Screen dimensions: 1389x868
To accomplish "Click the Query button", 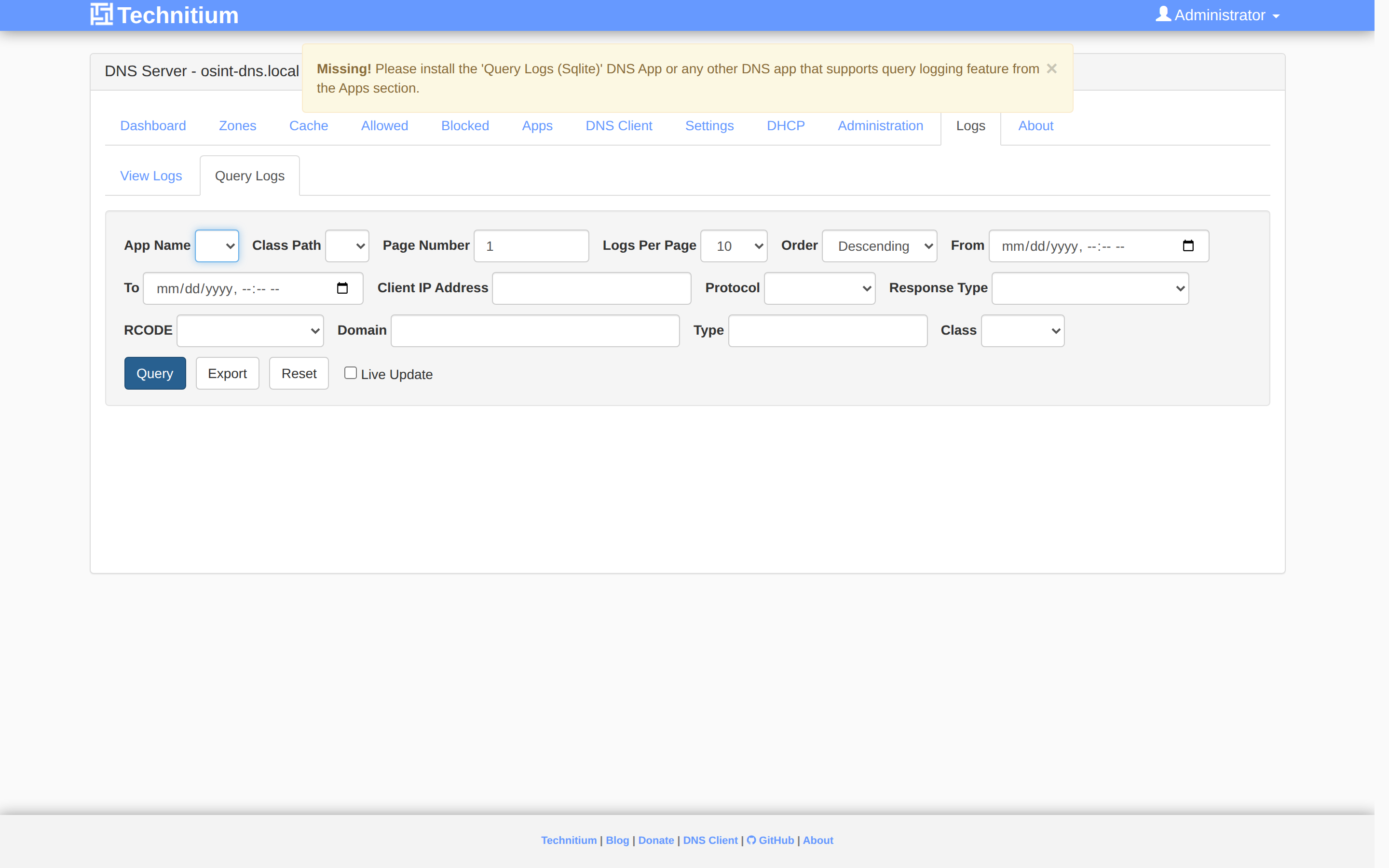I will click(x=155, y=373).
